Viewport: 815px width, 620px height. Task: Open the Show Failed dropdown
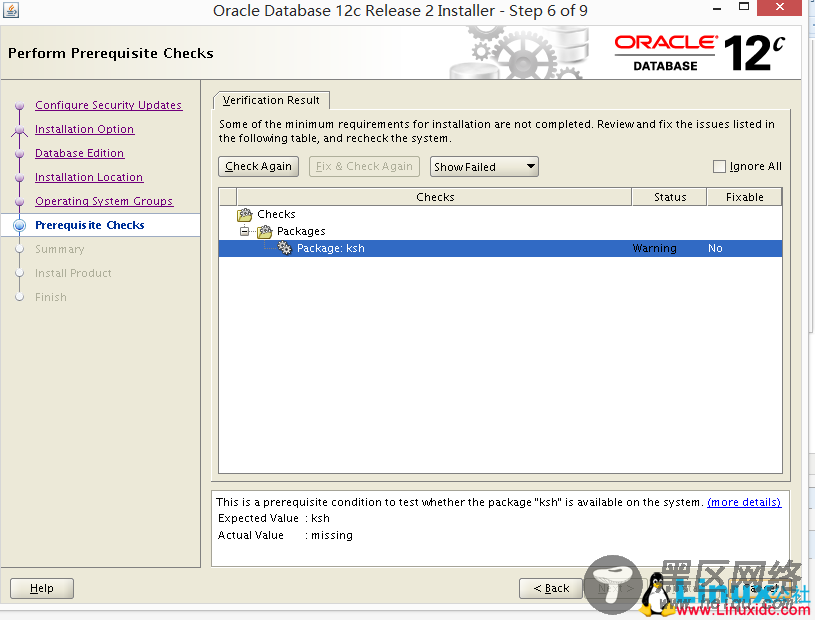coord(484,167)
